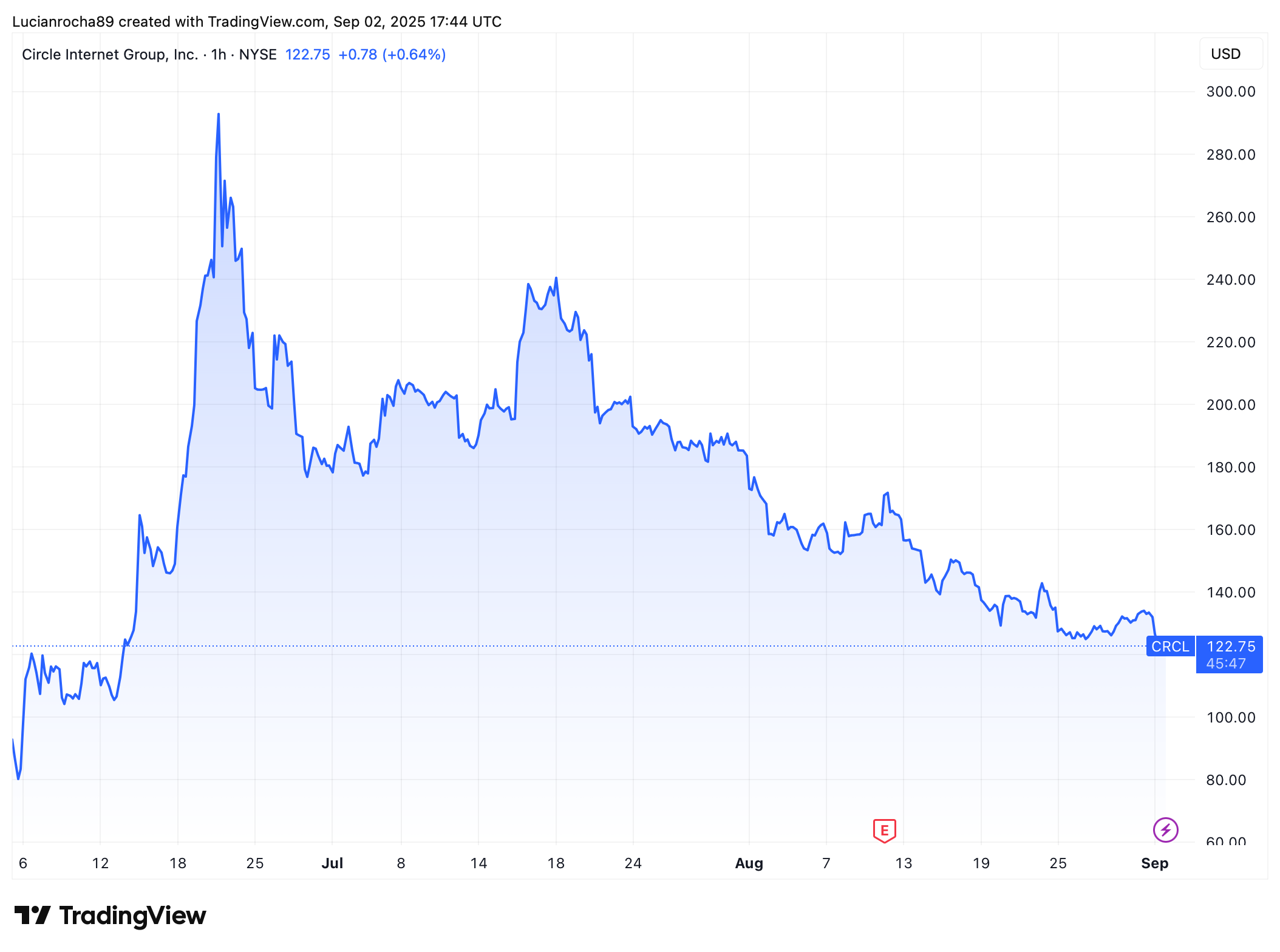The height and width of the screenshot is (952, 1280).
Task: Click the 220.00 price axis label
Action: point(1230,342)
